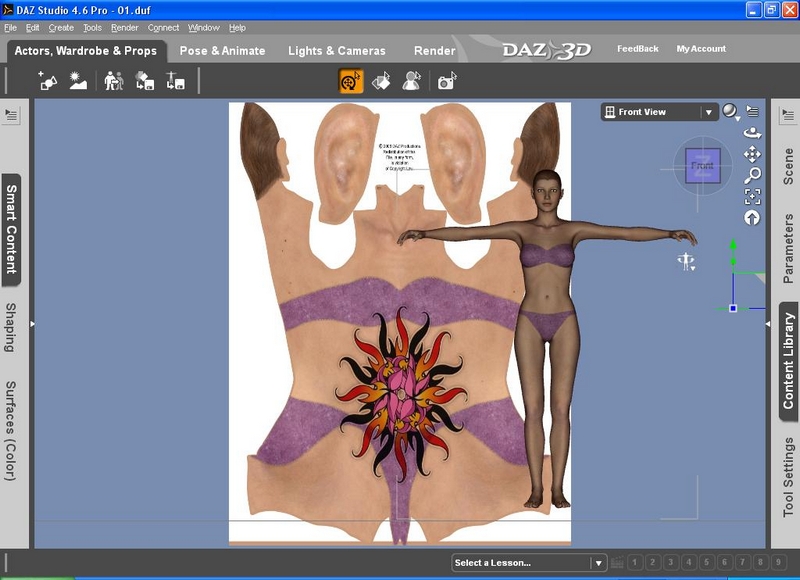800x580 pixels.
Task: Expand the right pane with arrow handle
Action: pos(768,324)
